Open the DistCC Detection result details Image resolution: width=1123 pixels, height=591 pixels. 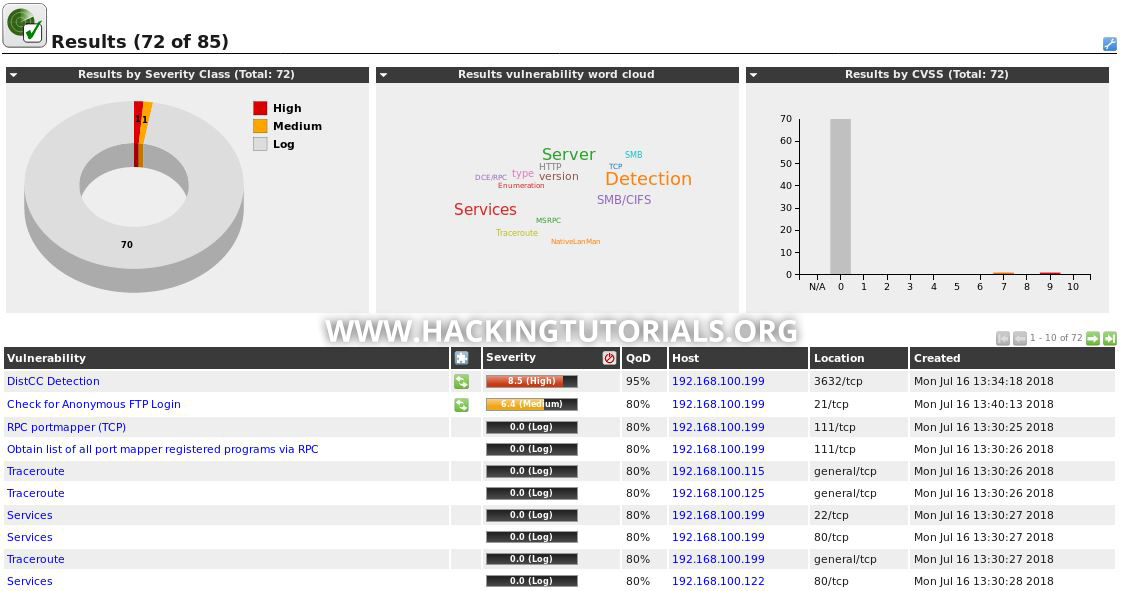coord(52,381)
